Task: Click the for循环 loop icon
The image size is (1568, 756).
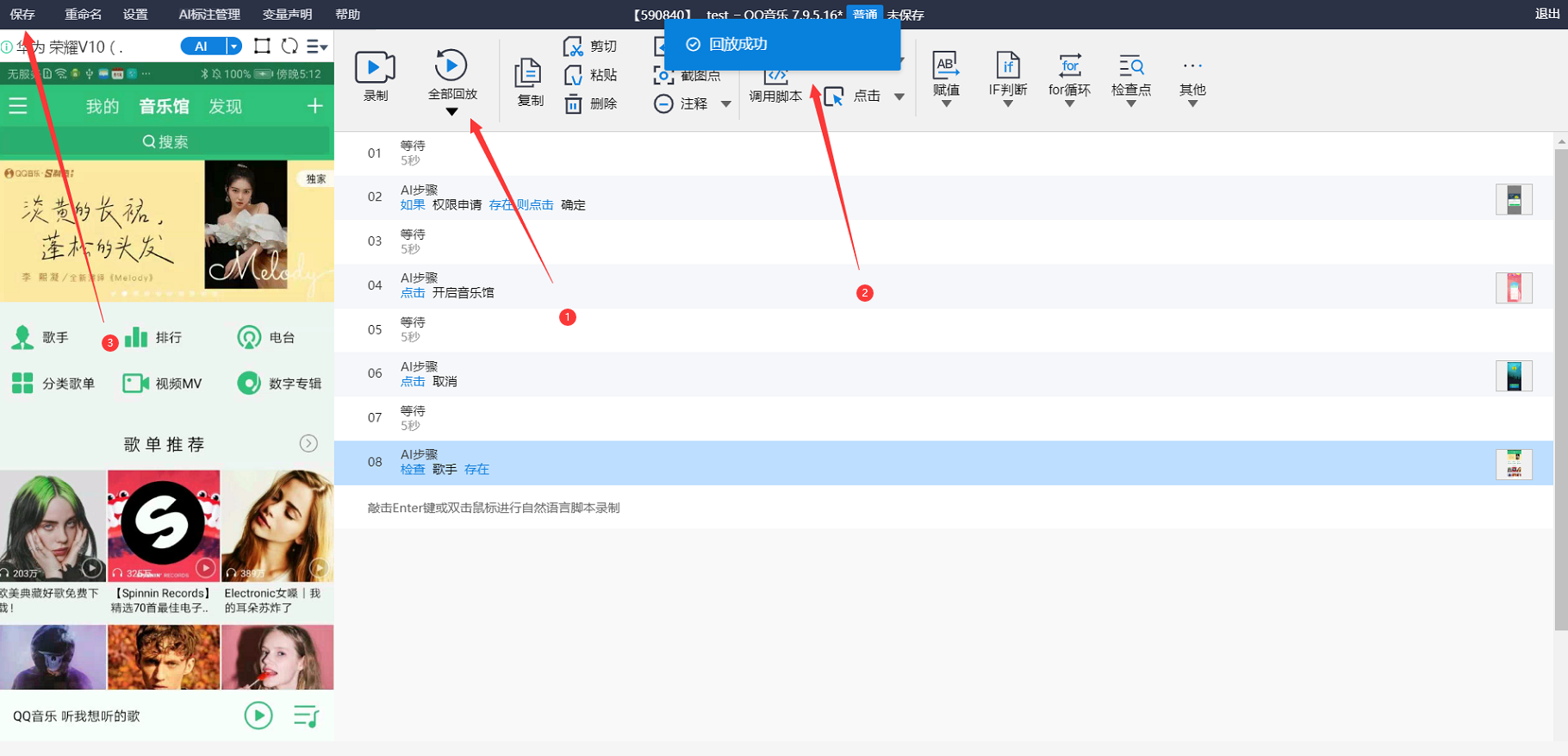Action: point(1070,65)
